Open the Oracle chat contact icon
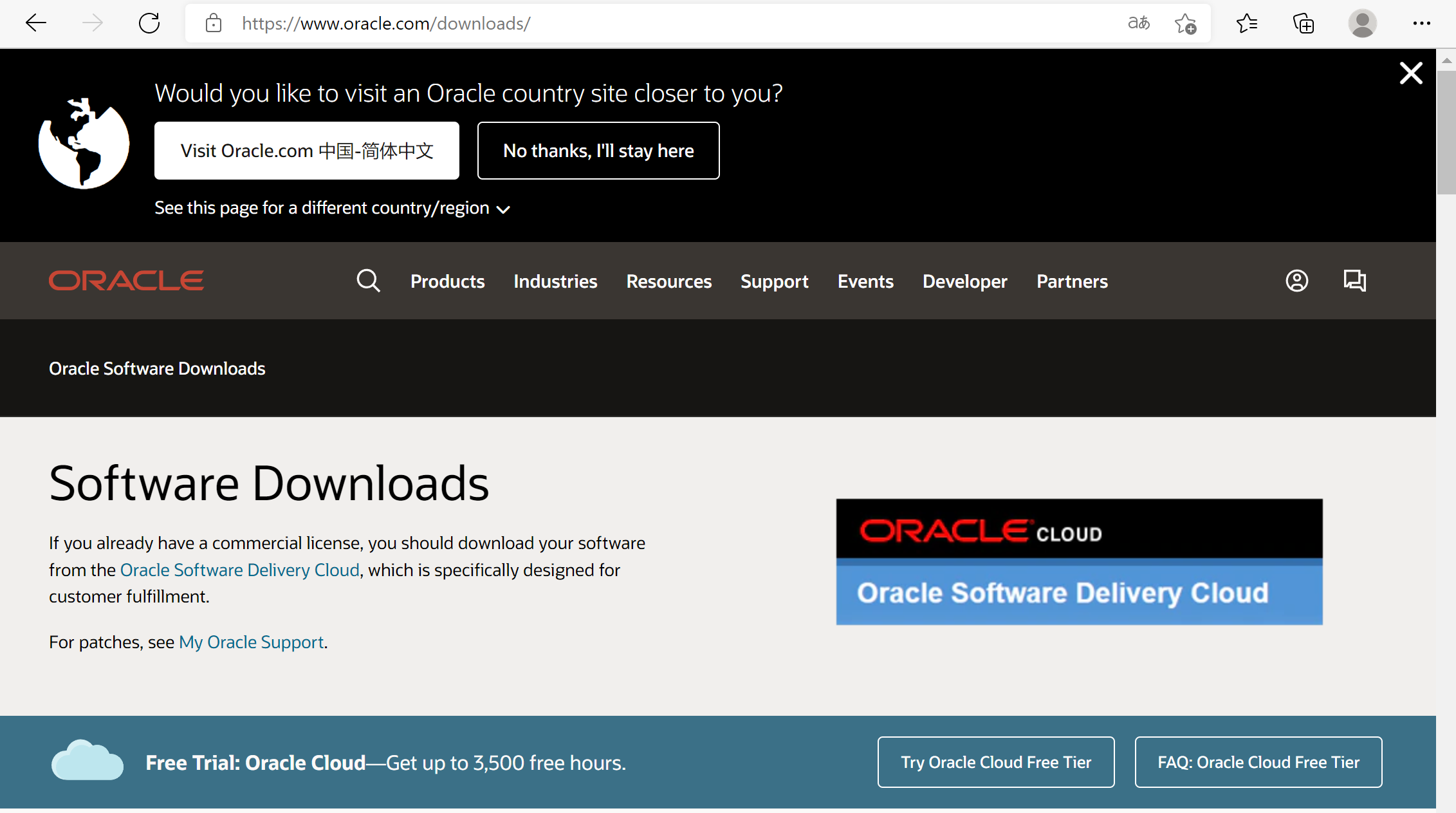The image size is (1456, 813). pyautogui.click(x=1354, y=281)
